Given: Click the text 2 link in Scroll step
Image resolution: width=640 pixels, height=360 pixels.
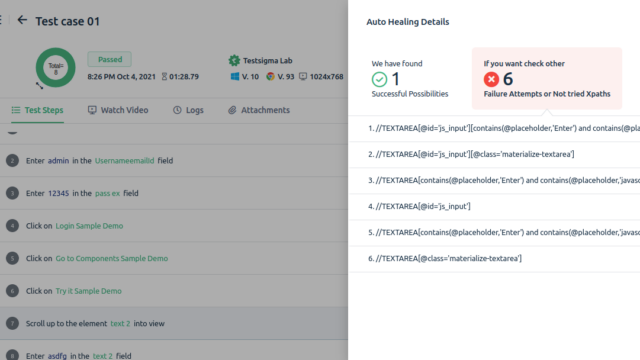Looking at the screenshot, I should point(120,323).
